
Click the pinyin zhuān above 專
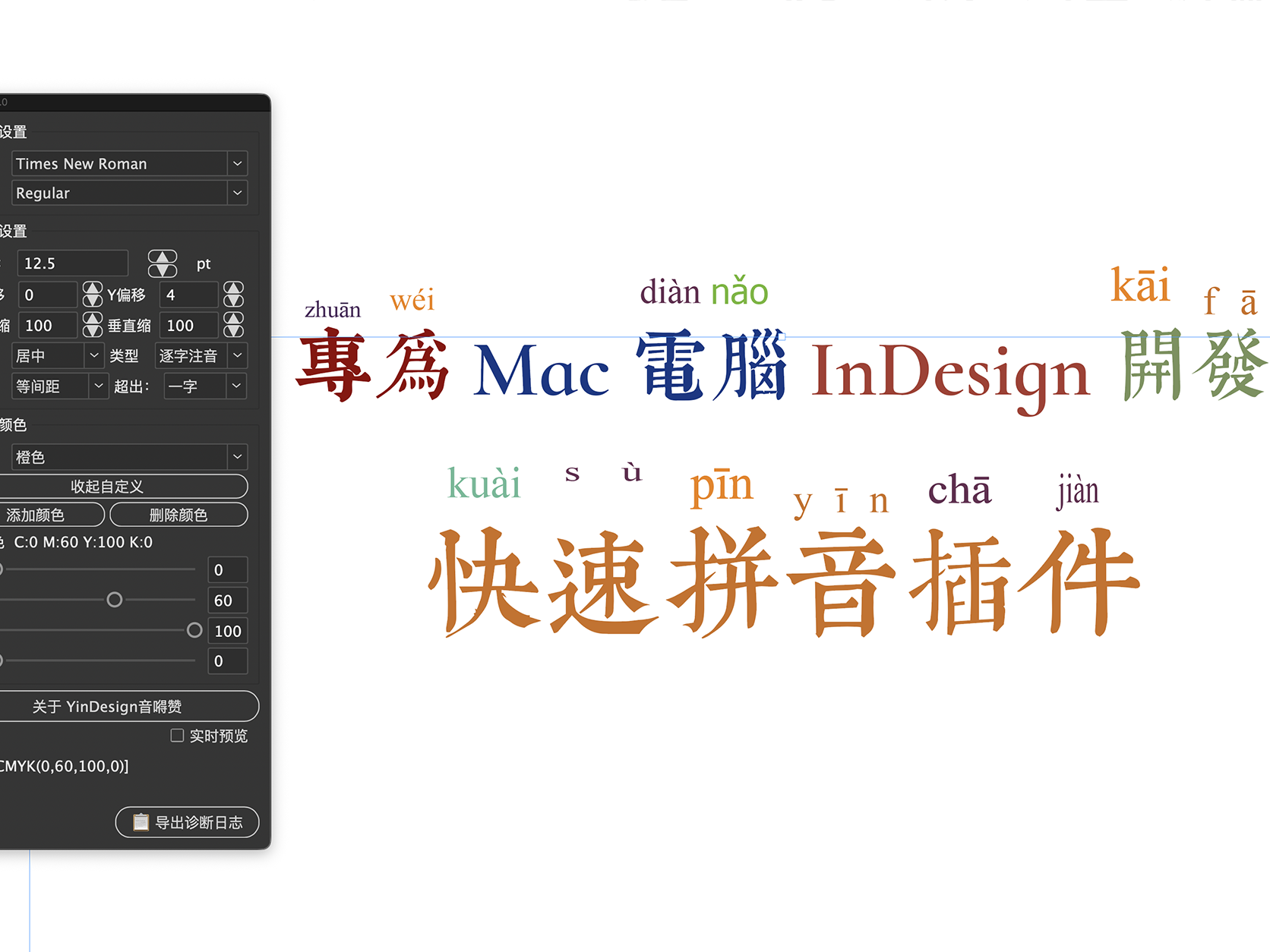[333, 310]
